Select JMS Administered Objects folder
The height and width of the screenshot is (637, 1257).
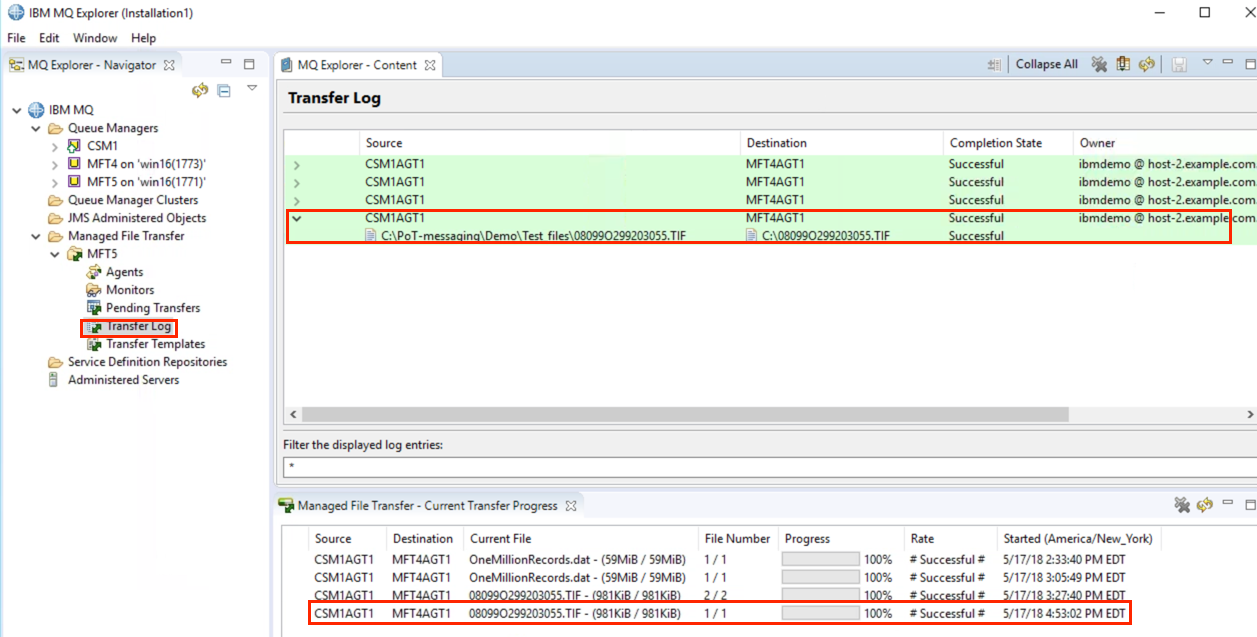[x=137, y=218]
